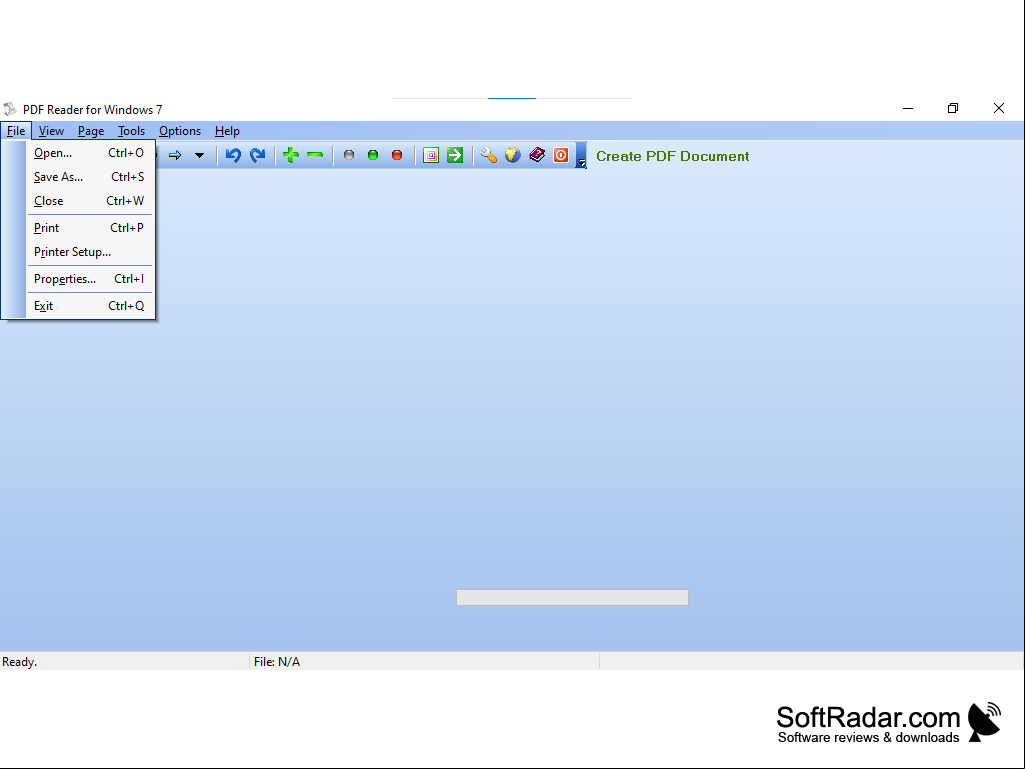Restore down the PDF Reader window
The width and height of the screenshot is (1025, 769).
tap(953, 108)
